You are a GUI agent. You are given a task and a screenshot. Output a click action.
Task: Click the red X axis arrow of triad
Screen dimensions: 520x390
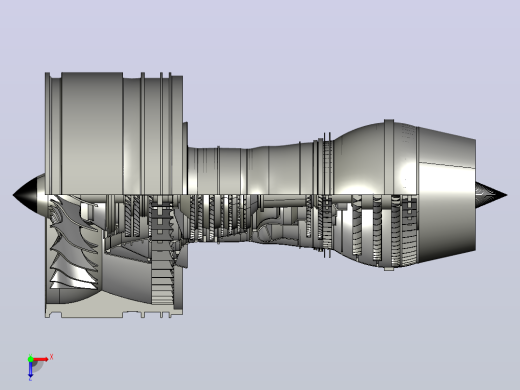pyautogui.click(x=41, y=359)
